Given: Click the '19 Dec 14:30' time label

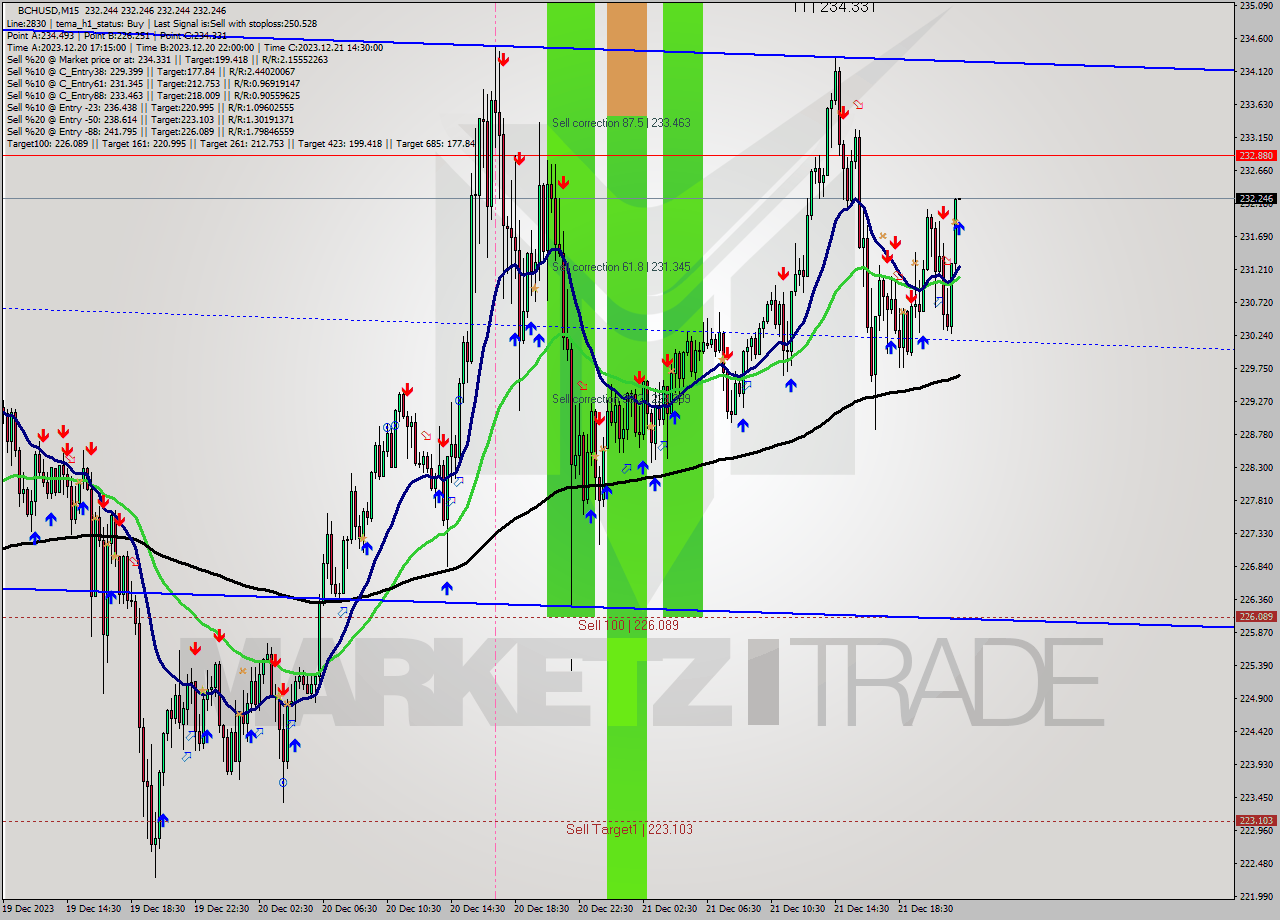Looking at the screenshot, I should click(94, 909).
